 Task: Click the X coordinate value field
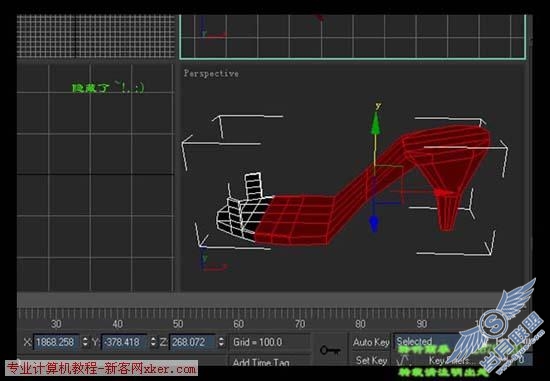pyautogui.click(x=56, y=342)
